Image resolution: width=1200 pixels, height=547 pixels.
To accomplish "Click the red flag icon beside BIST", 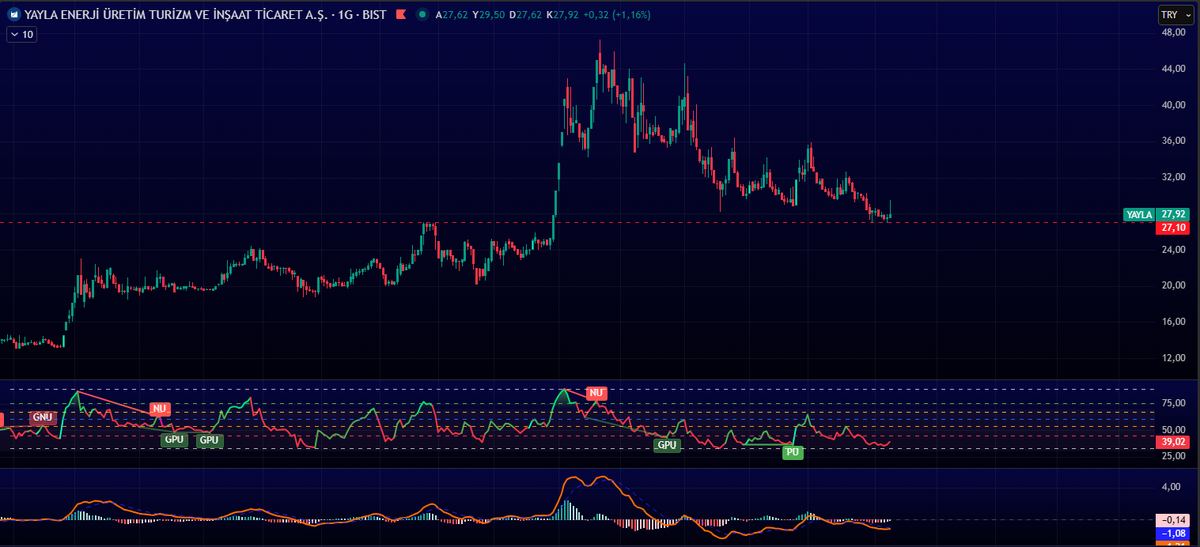I will point(399,15).
